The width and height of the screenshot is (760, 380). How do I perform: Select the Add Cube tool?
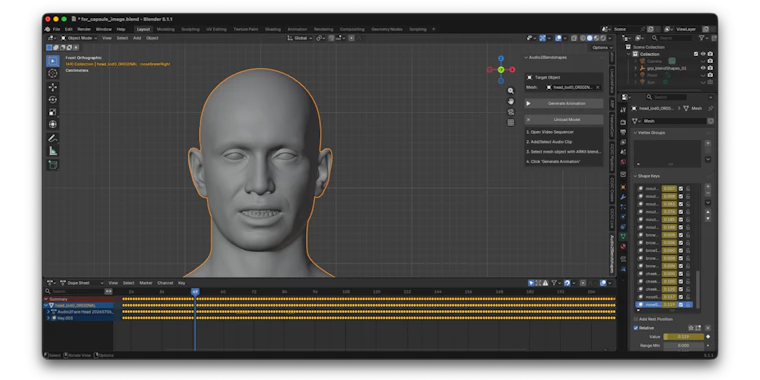[53, 165]
